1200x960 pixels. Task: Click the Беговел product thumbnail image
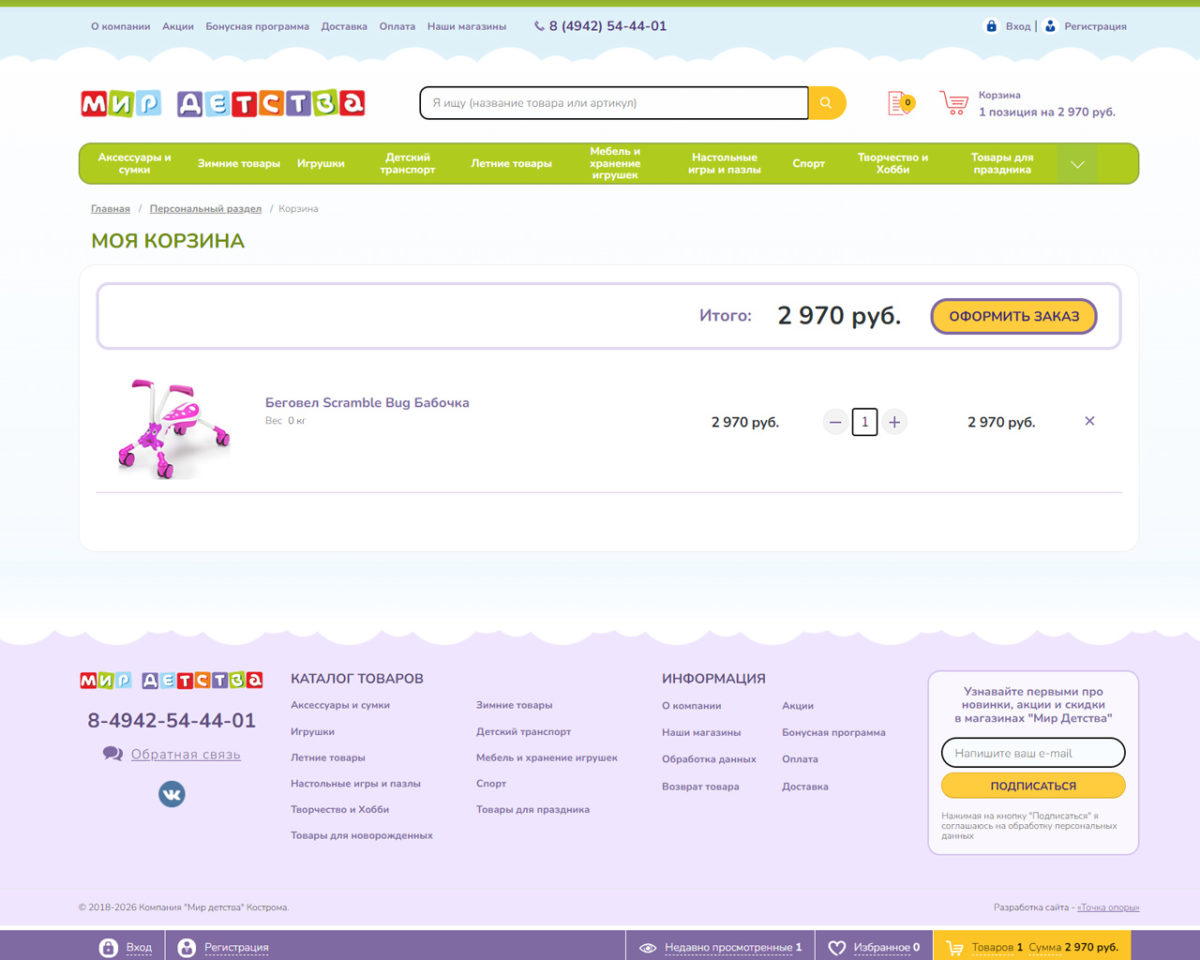[x=174, y=427]
